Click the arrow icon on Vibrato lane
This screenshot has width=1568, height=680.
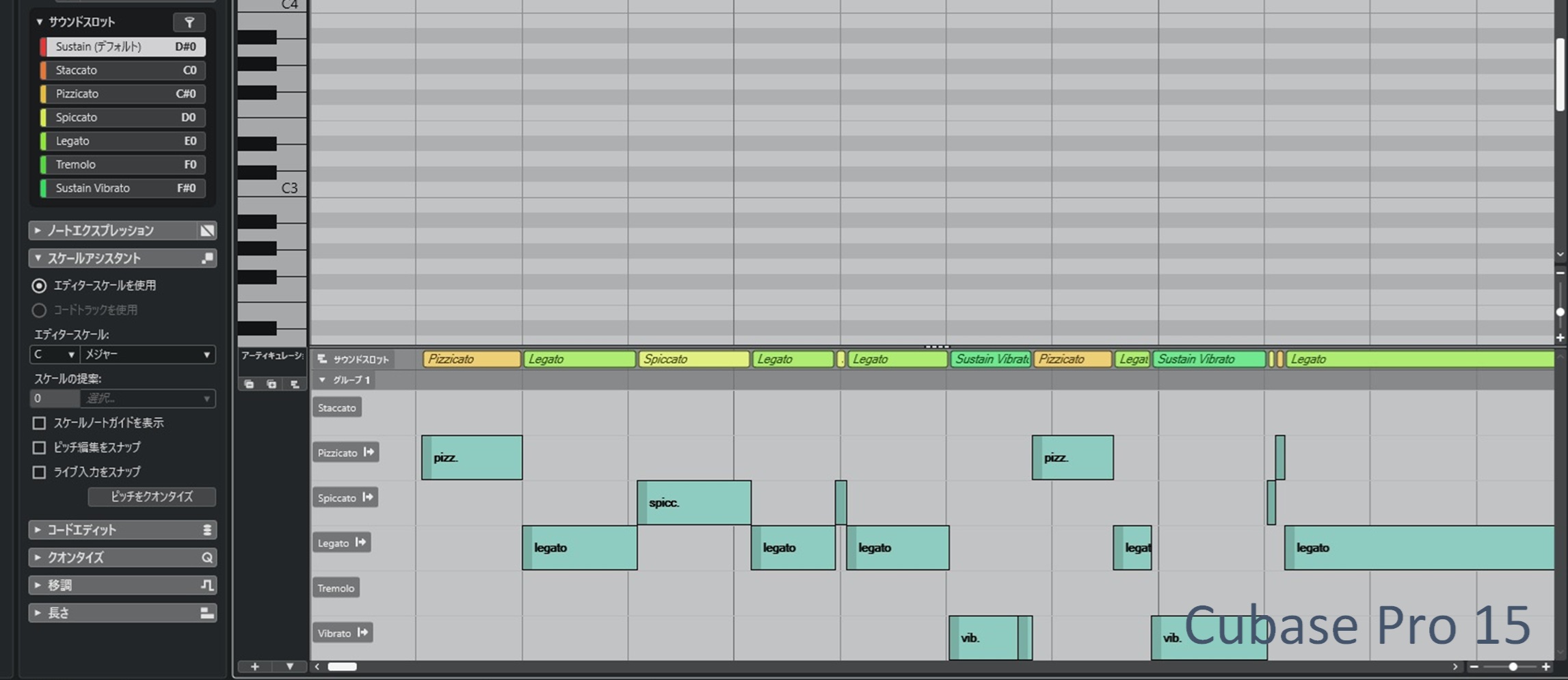[x=362, y=633]
